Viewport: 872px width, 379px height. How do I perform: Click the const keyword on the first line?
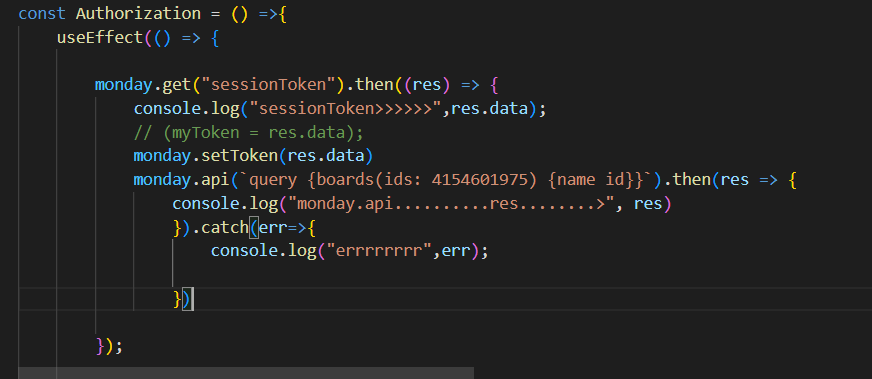tap(42, 13)
